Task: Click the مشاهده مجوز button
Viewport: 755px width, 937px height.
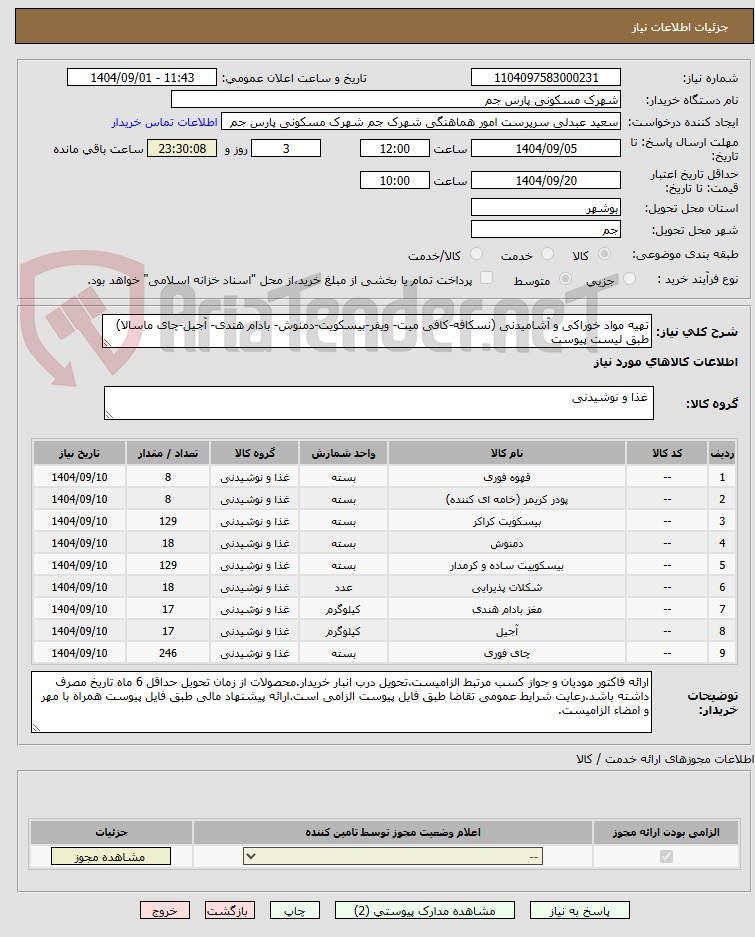Action: pos(111,857)
